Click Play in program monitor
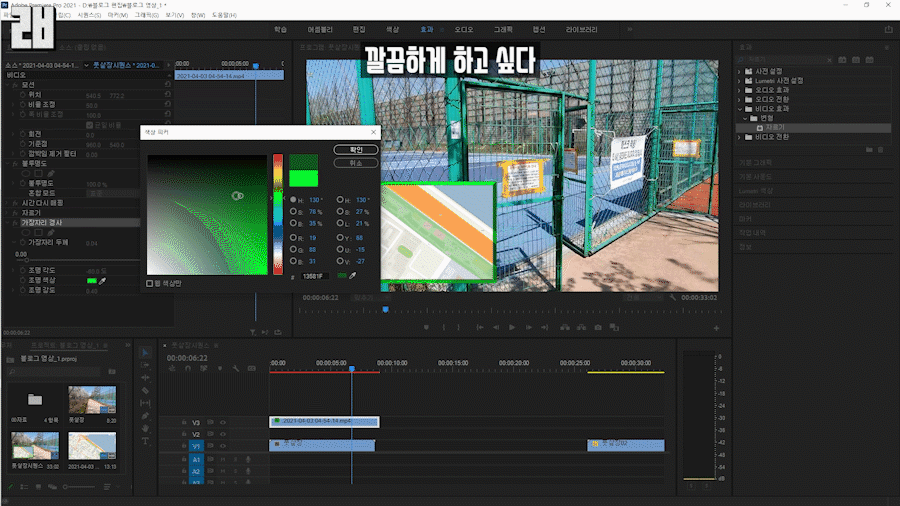Screen dimensions: 900x506 tap(512, 328)
